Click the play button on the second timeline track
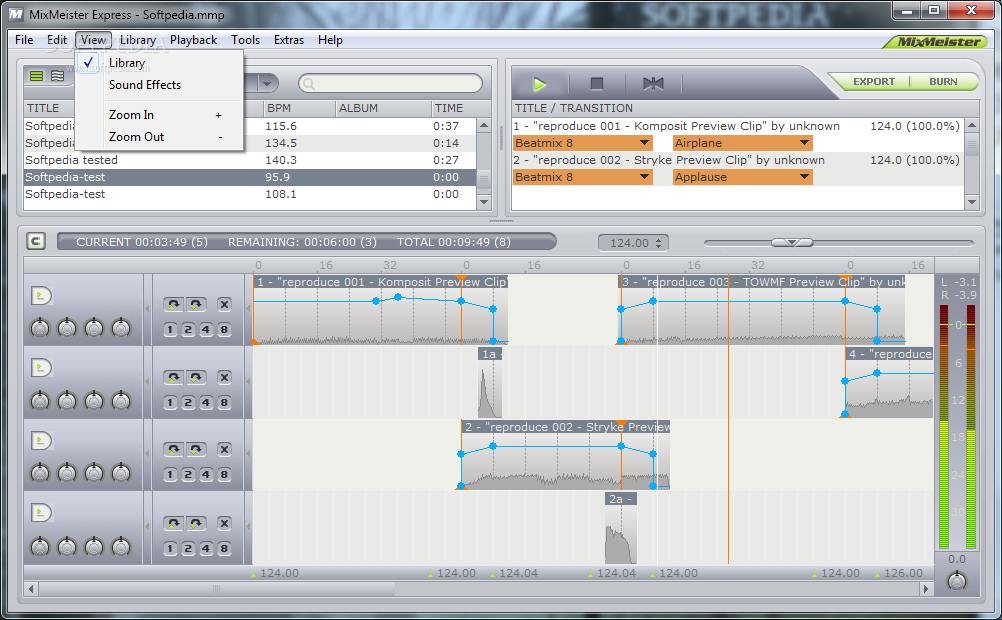 pos(41,368)
